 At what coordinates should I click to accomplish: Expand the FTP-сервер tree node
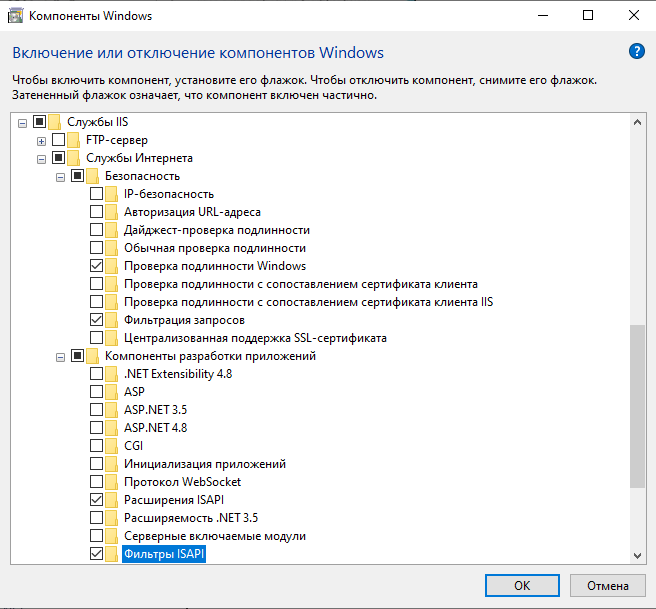[41, 140]
